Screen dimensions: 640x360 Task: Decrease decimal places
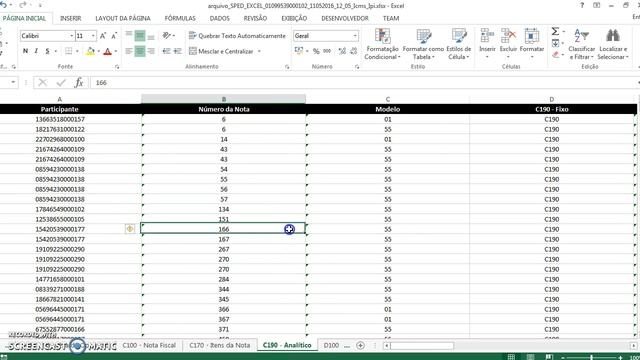pyautogui.click(x=353, y=51)
